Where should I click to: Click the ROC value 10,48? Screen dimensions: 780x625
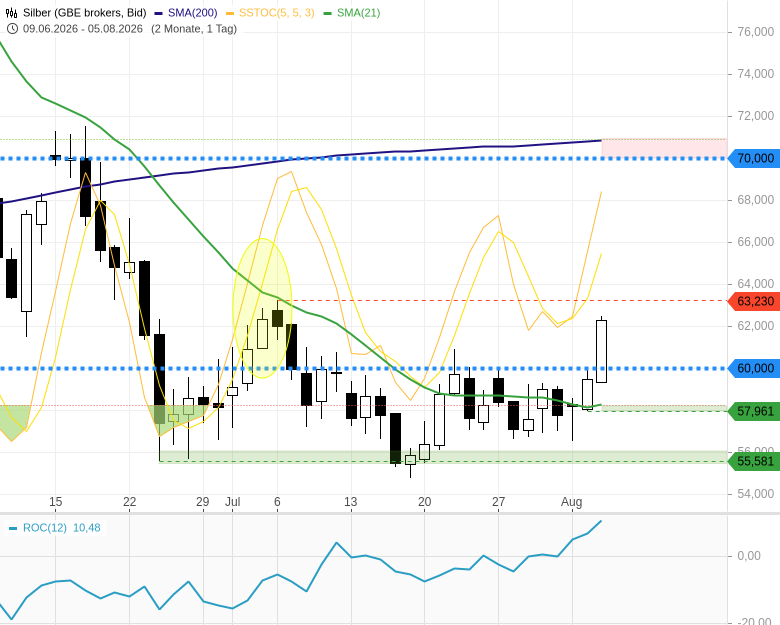(87, 527)
